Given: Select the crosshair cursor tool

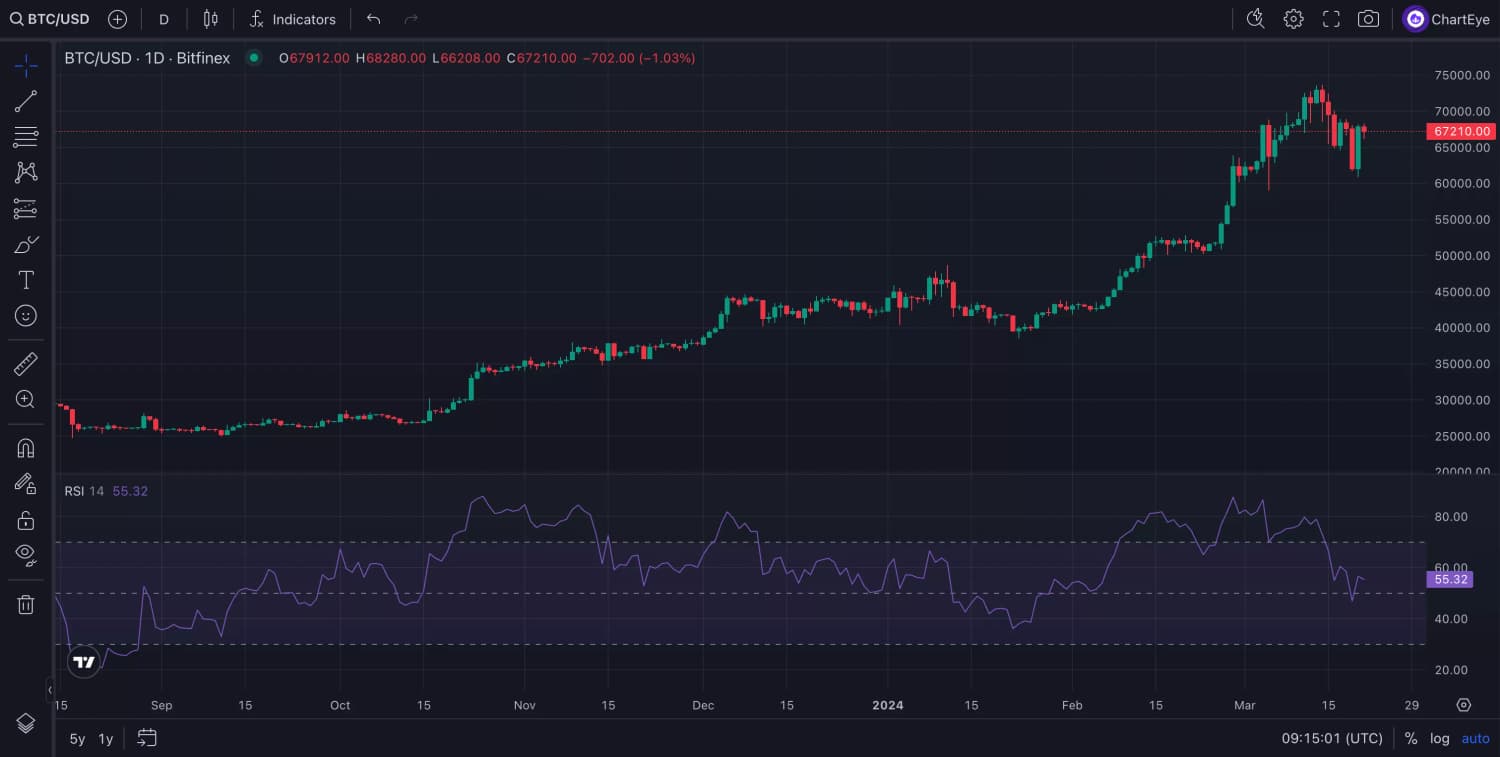Looking at the screenshot, I should [x=26, y=66].
